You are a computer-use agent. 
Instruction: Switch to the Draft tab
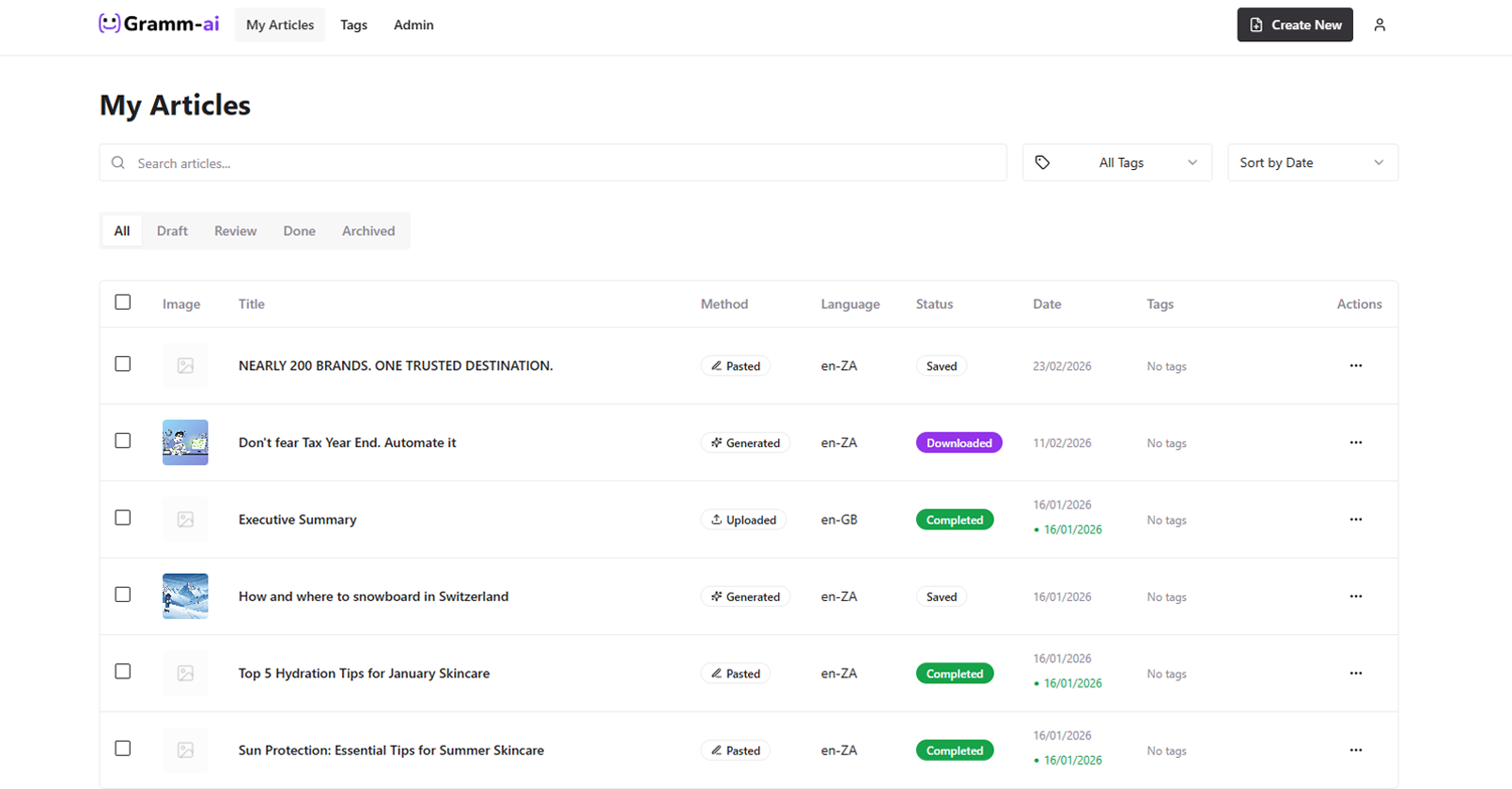(172, 231)
